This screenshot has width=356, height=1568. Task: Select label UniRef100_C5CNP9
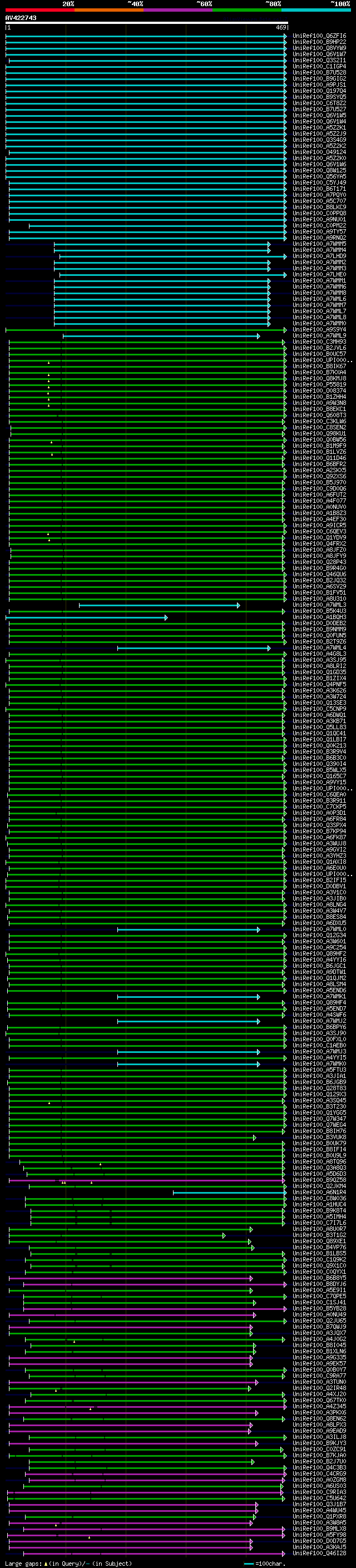(319, 710)
